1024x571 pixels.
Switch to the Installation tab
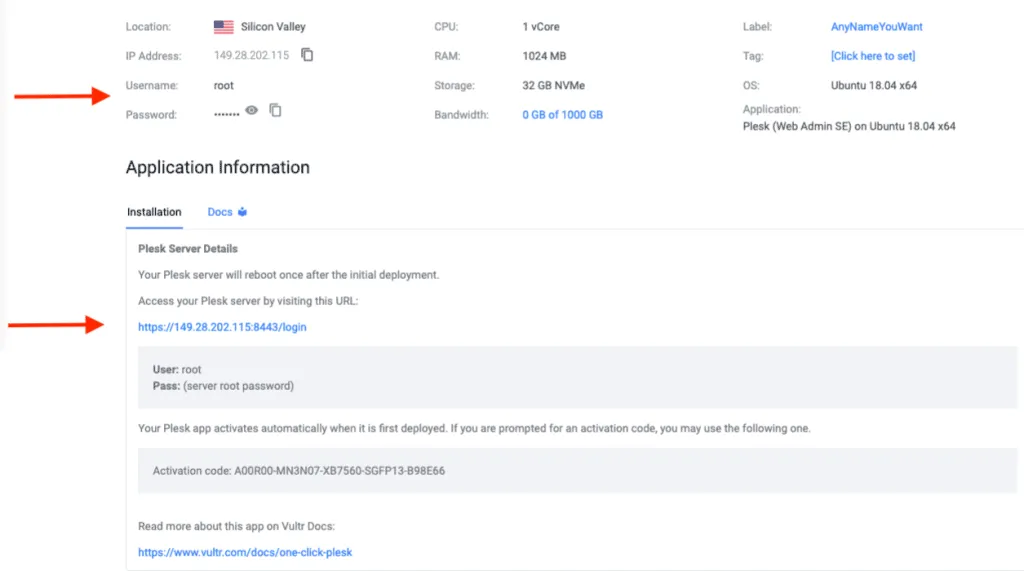154,212
